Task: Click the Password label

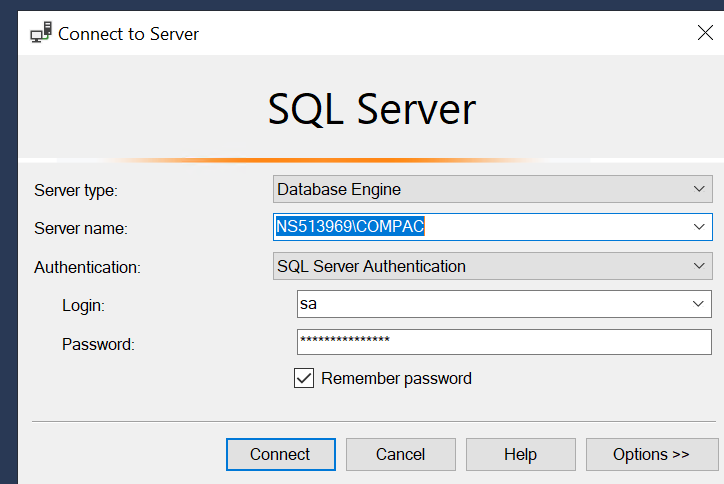Action: (98, 344)
